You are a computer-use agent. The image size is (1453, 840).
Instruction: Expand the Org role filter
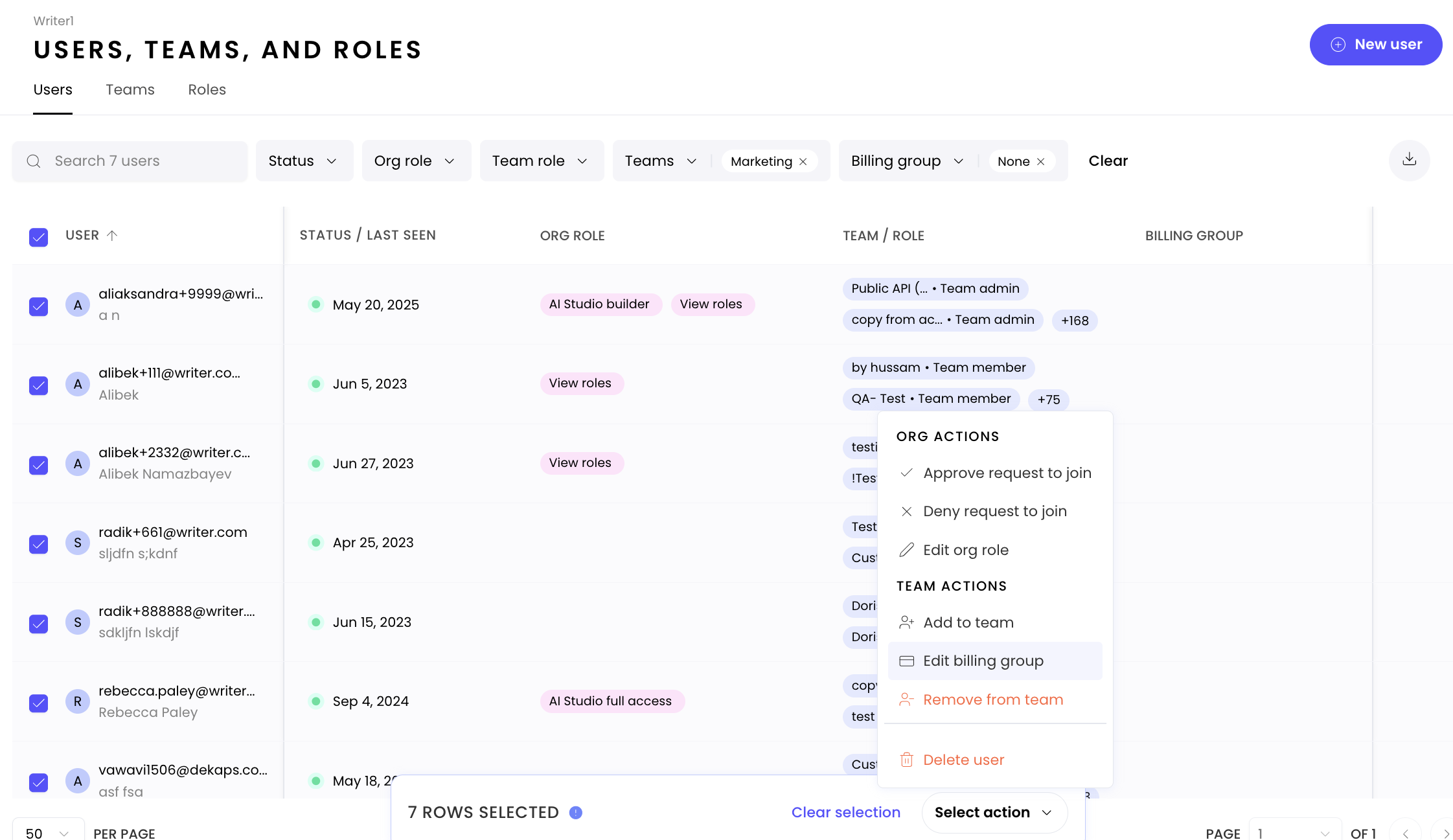(416, 161)
